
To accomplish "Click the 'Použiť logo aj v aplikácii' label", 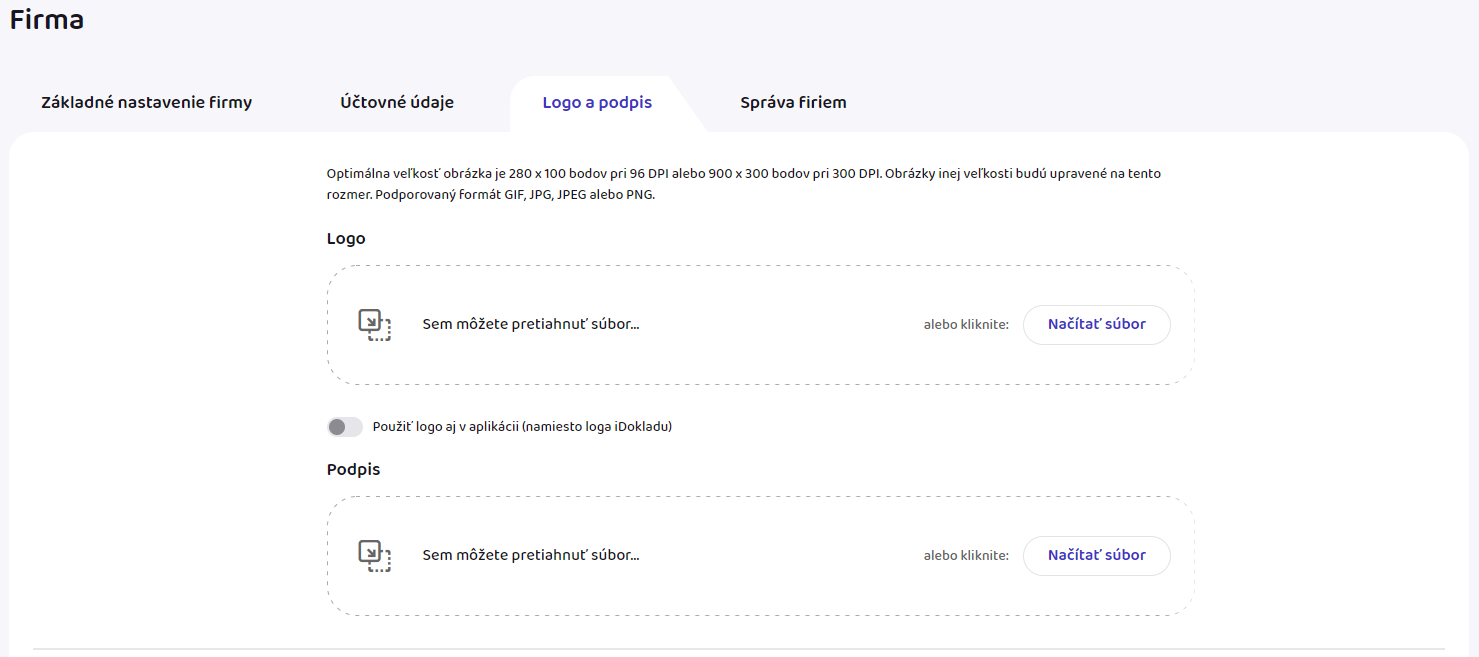I will point(521,427).
